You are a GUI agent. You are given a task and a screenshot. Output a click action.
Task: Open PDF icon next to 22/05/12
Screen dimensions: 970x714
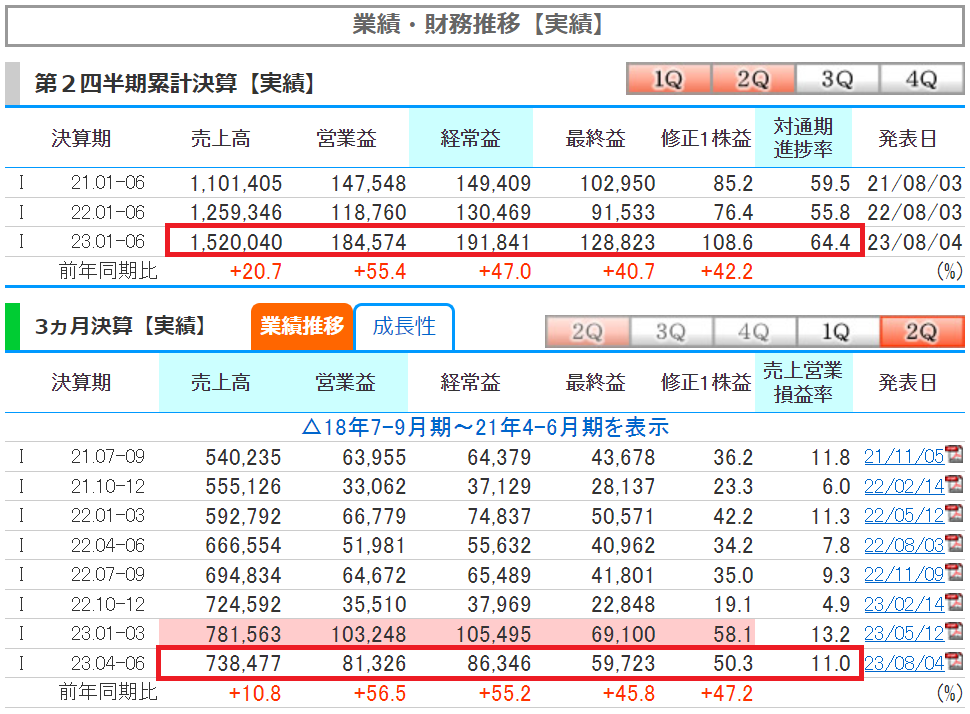(955, 514)
